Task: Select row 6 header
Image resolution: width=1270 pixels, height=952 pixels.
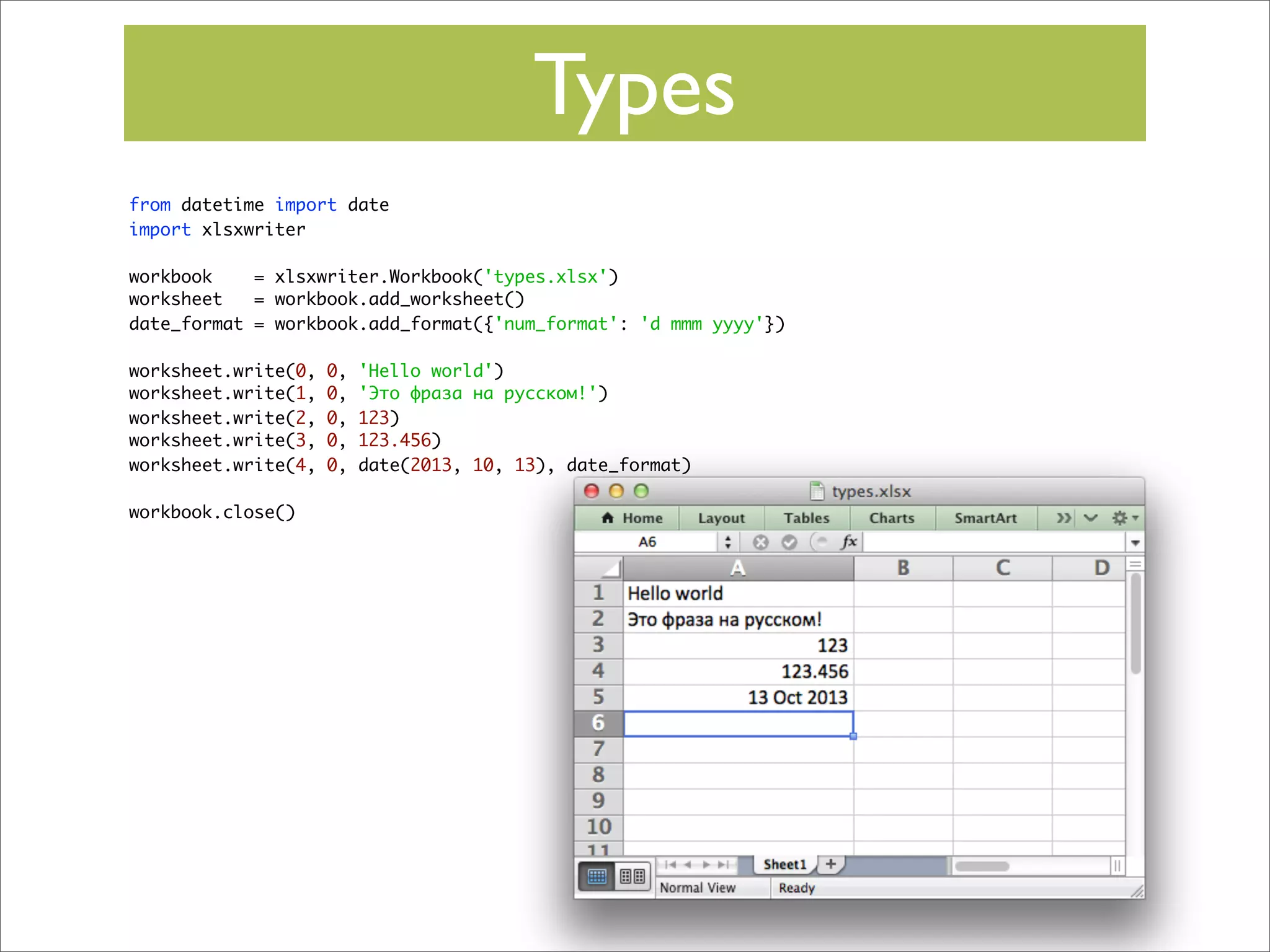Action: pyautogui.click(x=598, y=723)
